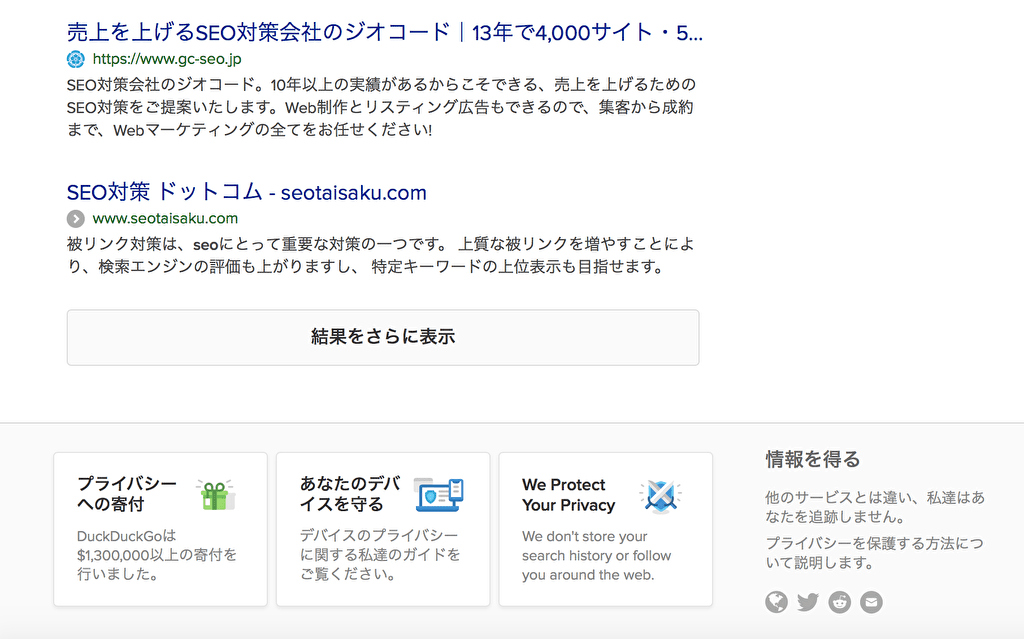Open the ジオコード SEO対策会社 result title

coord(384,32)
